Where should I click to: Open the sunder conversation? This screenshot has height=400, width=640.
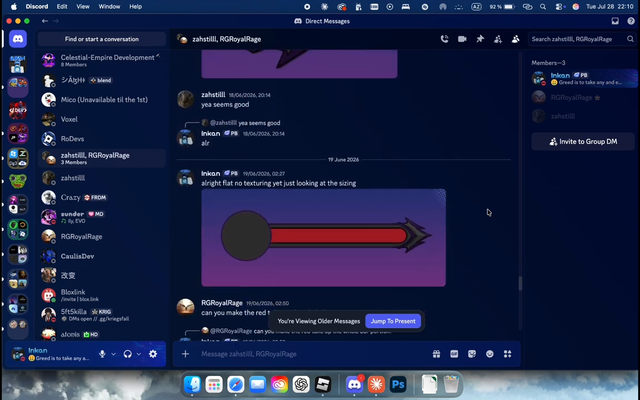coord(102,217)
